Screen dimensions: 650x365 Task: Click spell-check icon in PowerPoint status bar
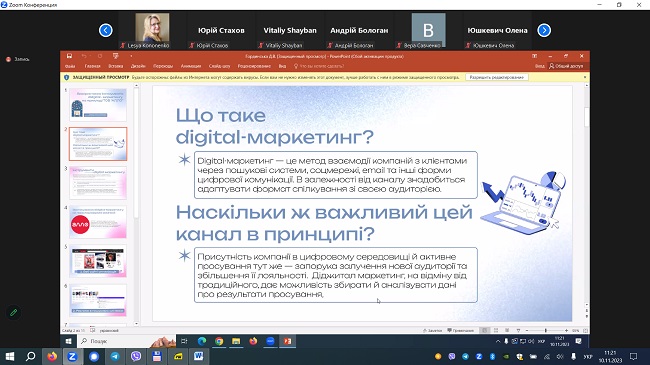tap(92, 331)
